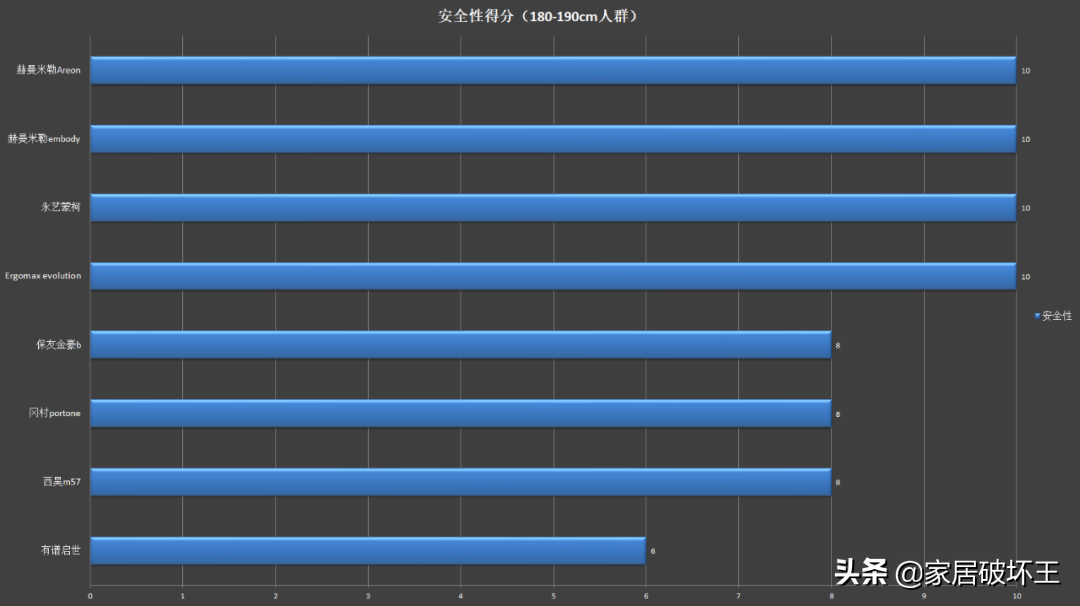Select the blue bar for 赫曼米勒Areon

point(553,70)
